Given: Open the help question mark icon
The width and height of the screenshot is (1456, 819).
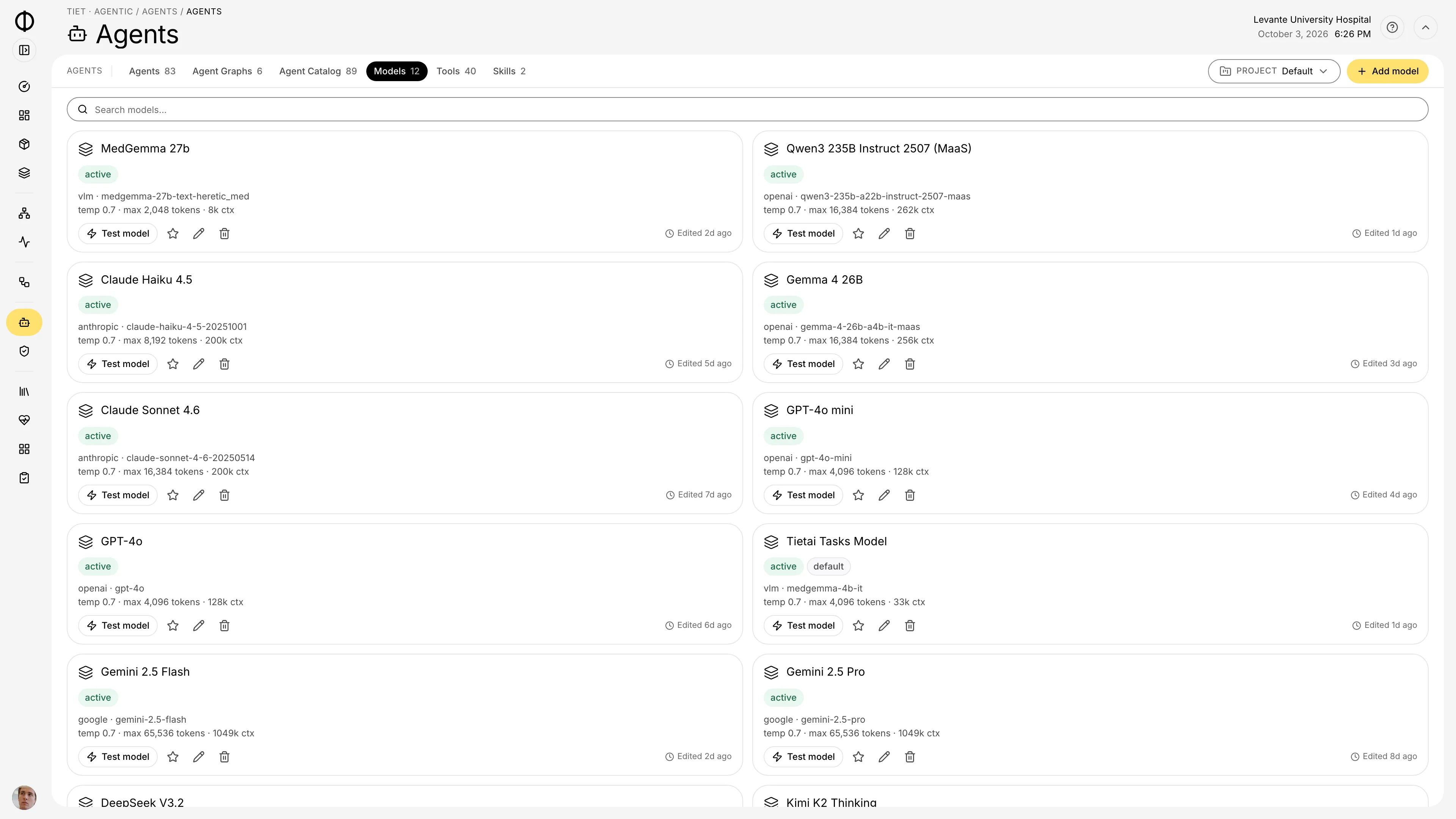Looking at the screenshot, I should coord(1392,27).
